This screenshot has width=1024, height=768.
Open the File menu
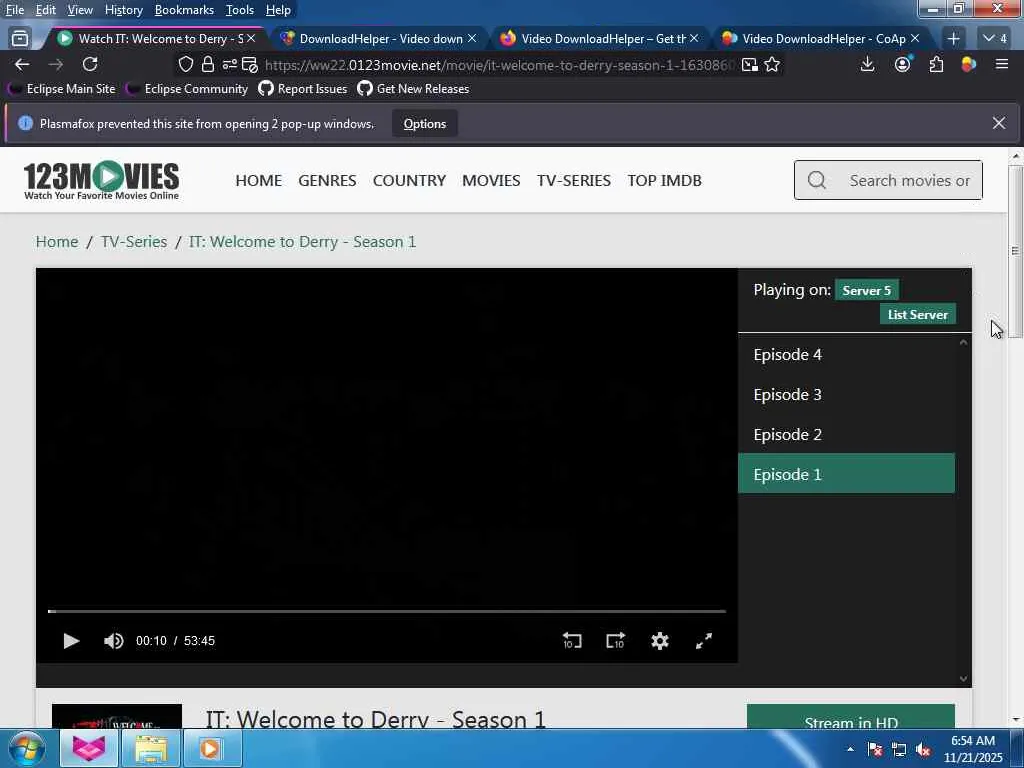pyautogui.click(x=14, y=10)
